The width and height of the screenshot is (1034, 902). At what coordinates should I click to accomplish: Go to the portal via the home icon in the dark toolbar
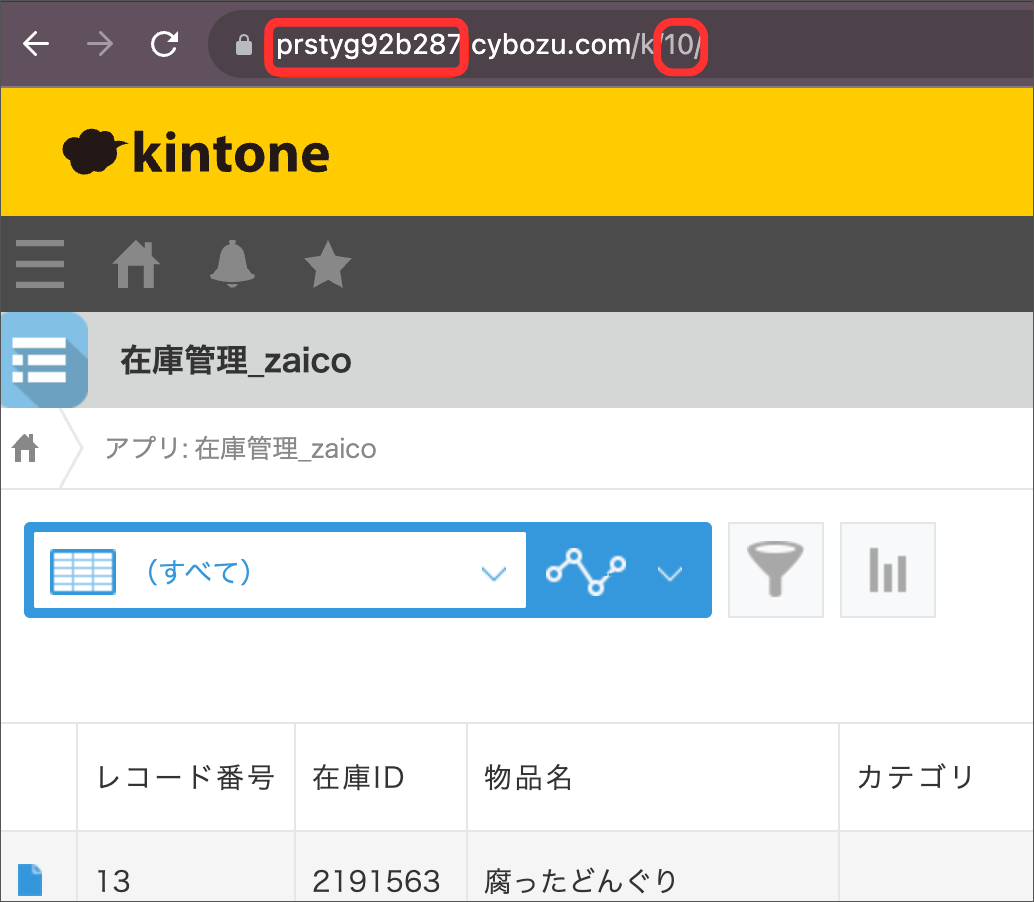(x=136, y=264)
